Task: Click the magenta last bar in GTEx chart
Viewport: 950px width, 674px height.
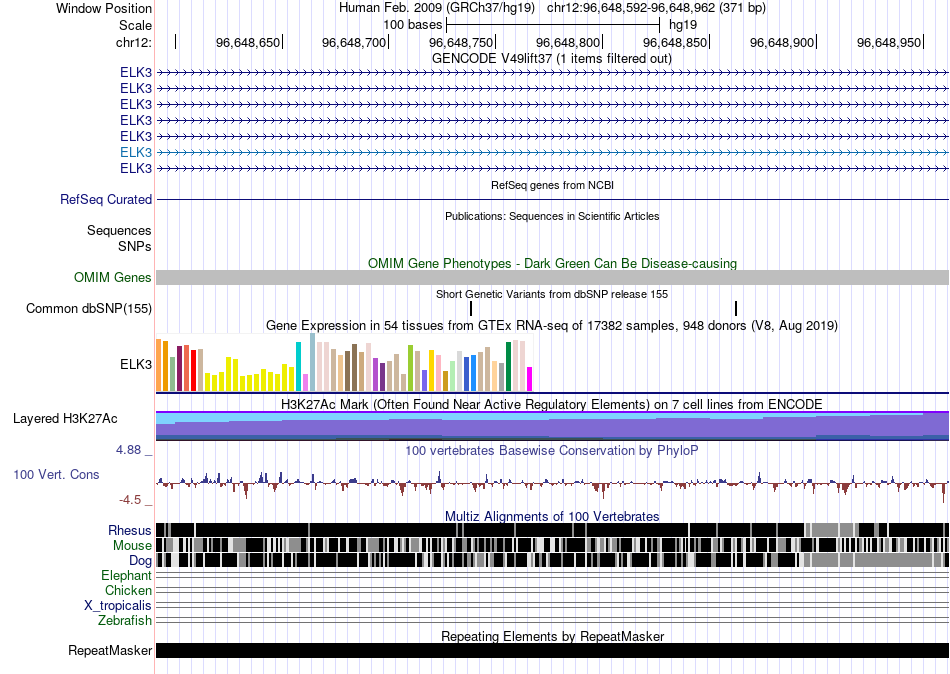Action: (x=529, y=379)
